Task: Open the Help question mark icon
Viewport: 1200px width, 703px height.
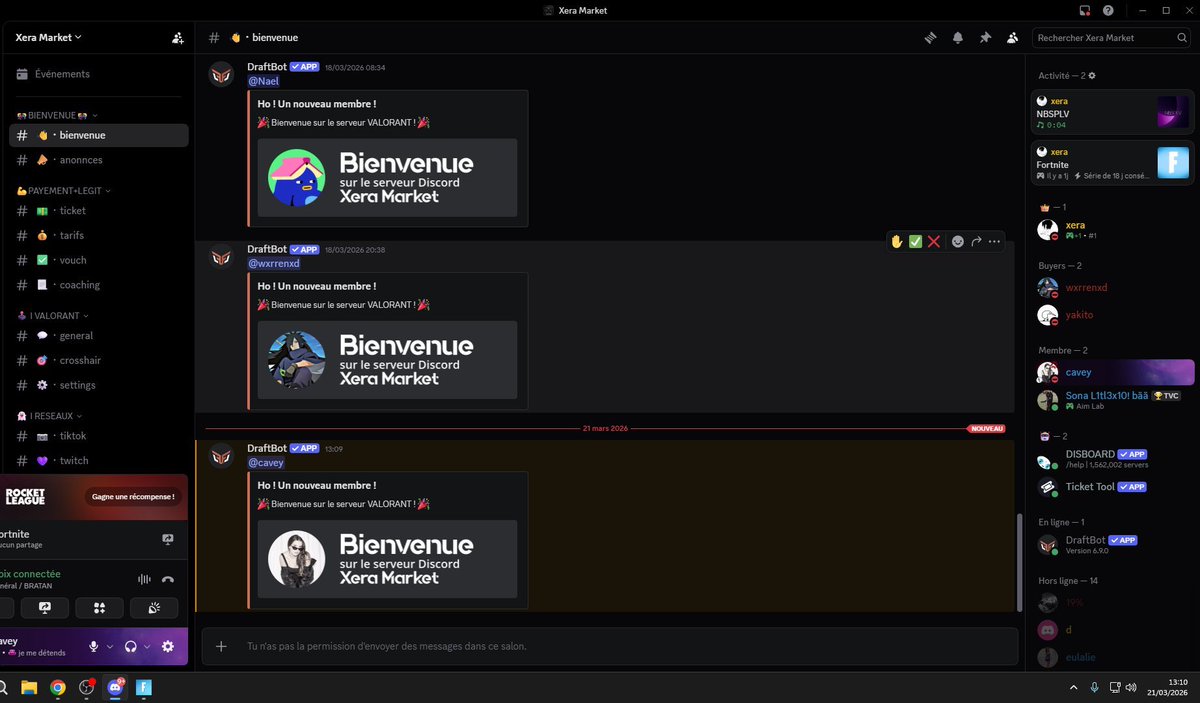Action: pos(1108,10)
